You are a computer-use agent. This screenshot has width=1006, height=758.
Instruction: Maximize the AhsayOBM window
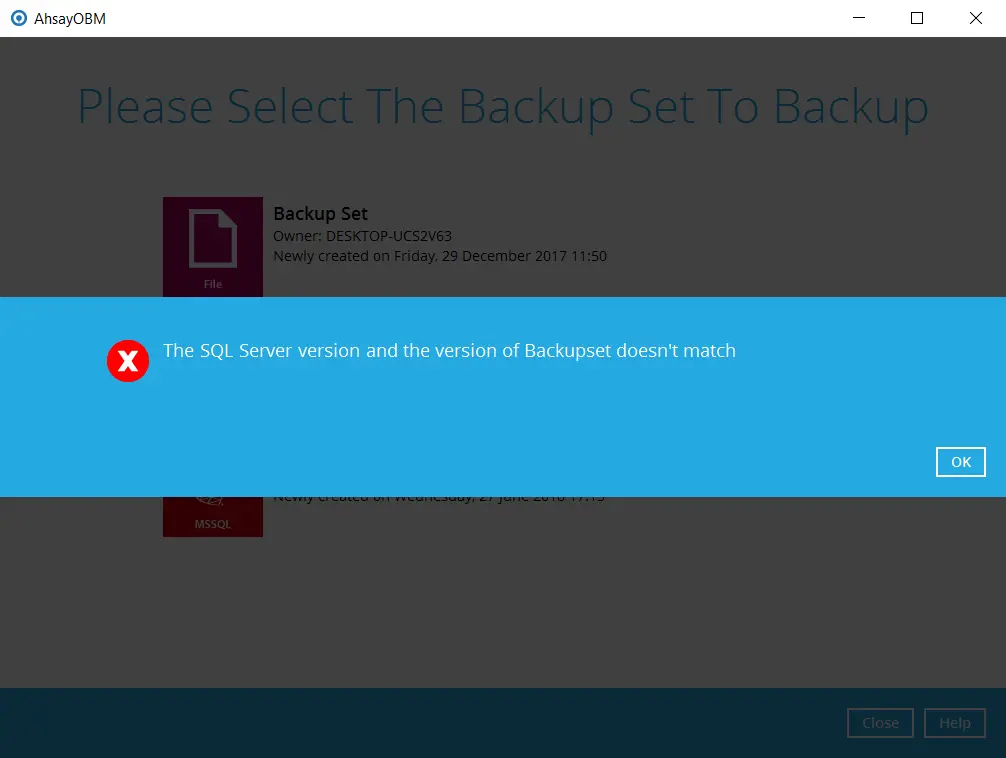(x=917, y=18)
